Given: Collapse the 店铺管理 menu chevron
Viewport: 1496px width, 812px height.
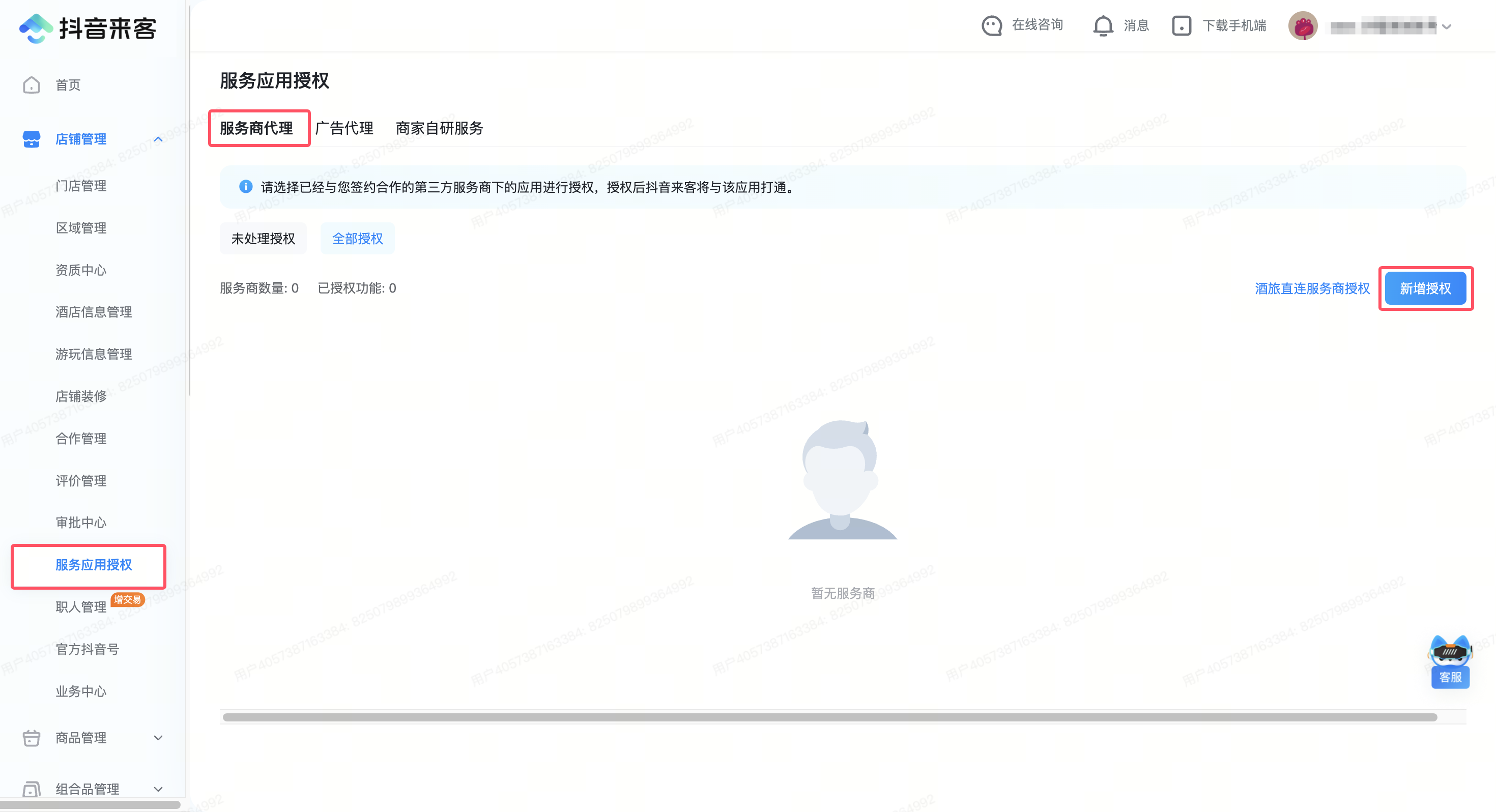Looking at the screenshot, I should (x=159, y=139).
